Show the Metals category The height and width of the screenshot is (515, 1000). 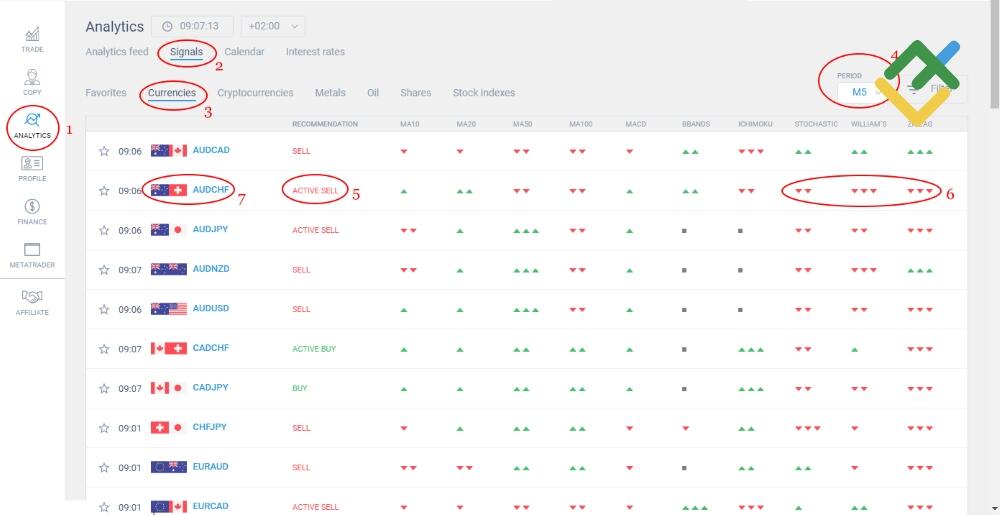coord(330,92)
